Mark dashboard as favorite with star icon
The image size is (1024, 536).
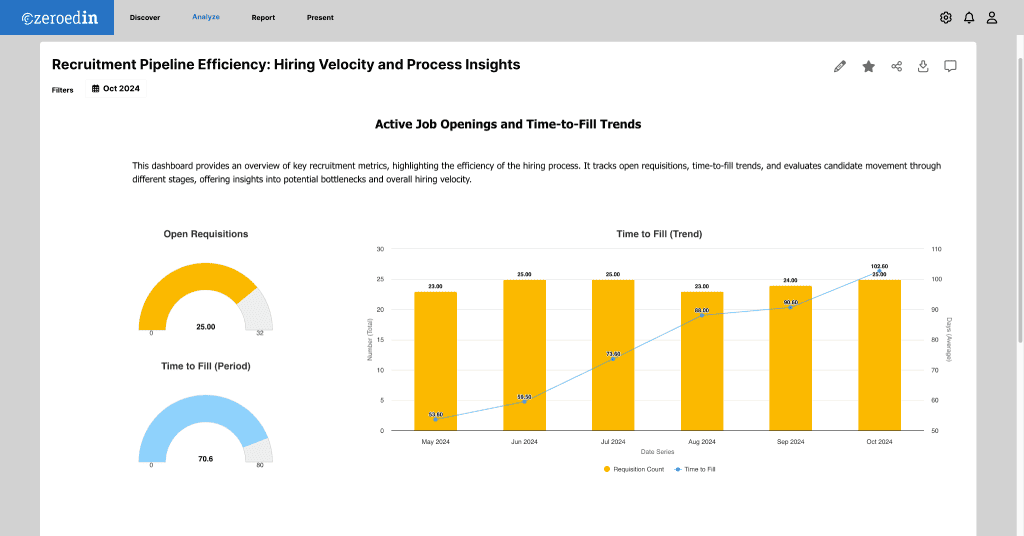(x=868, y=66)
